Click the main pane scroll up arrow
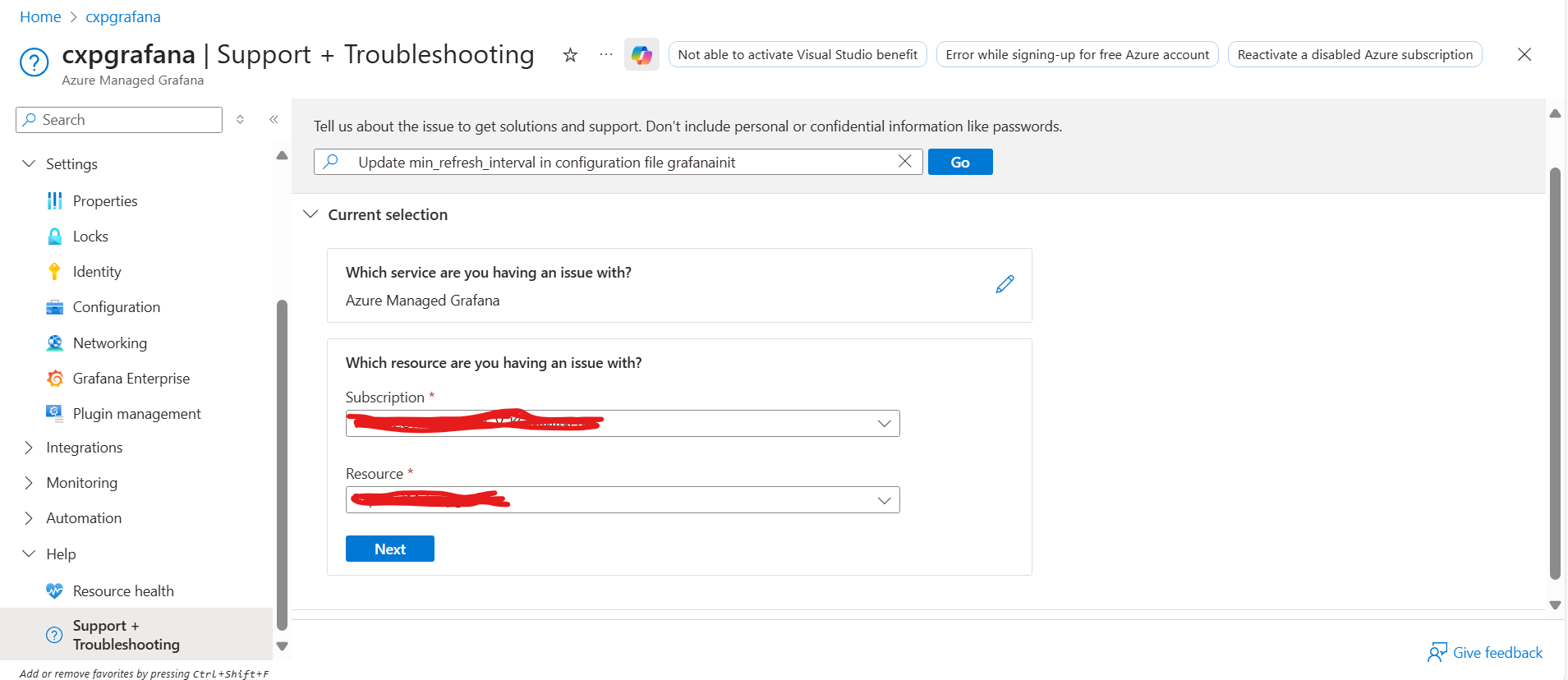Image resolution: width=1568 pixels, height=680 pixels. click(1555, 114)
